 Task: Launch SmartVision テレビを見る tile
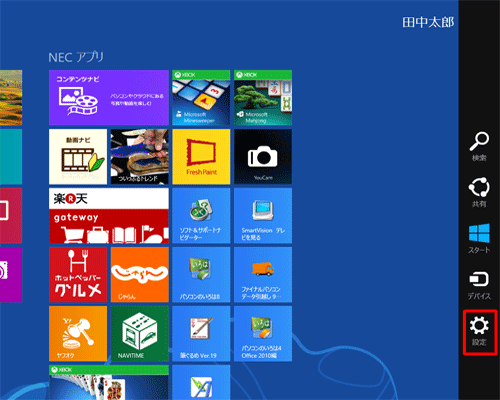263,216
